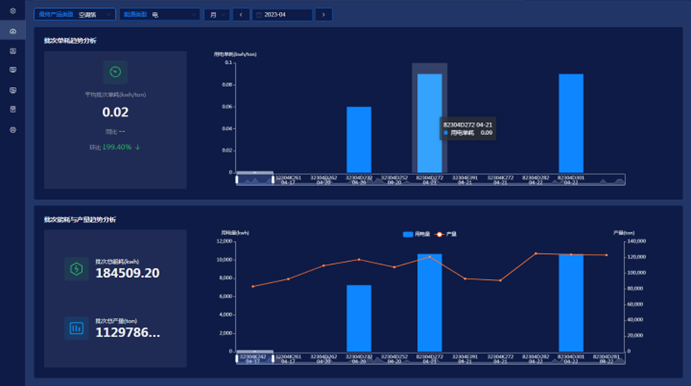Open the sixth sidebar document icon
This screenshot has width=691, height=386.
(x=13, y=109)
